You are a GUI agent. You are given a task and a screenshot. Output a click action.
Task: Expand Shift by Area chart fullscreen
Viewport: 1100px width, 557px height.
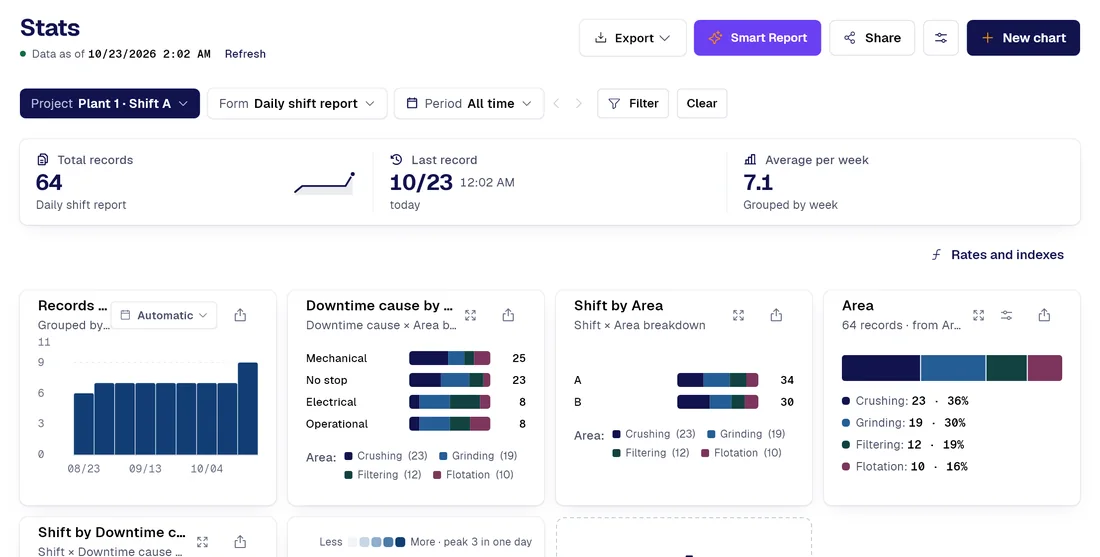pos(739,315)
